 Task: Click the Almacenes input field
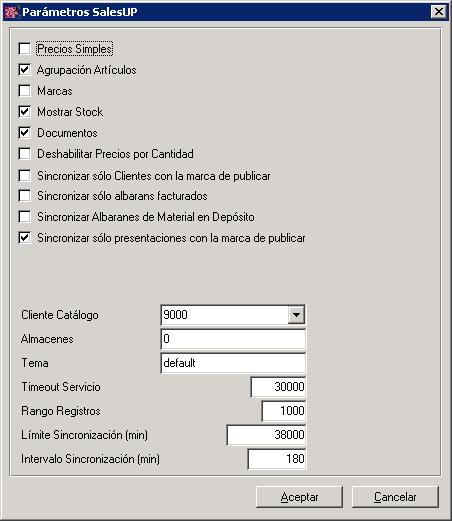pyautogui.click(x=233, y=339)
